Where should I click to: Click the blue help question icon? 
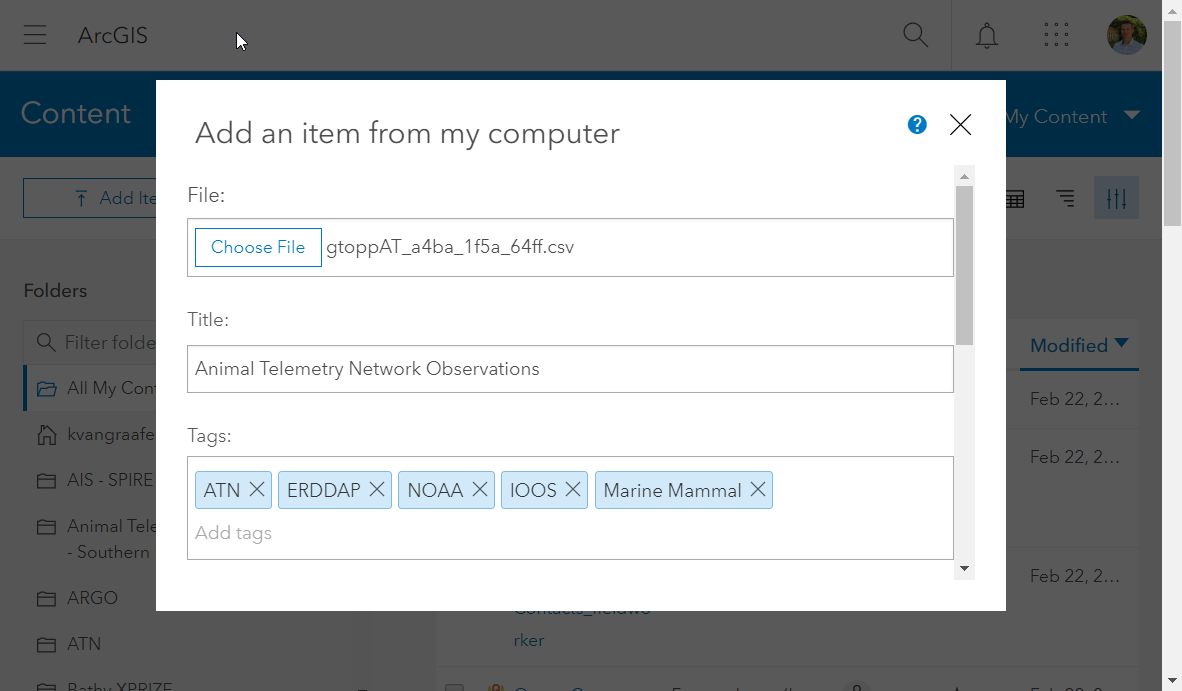(917, 125)
